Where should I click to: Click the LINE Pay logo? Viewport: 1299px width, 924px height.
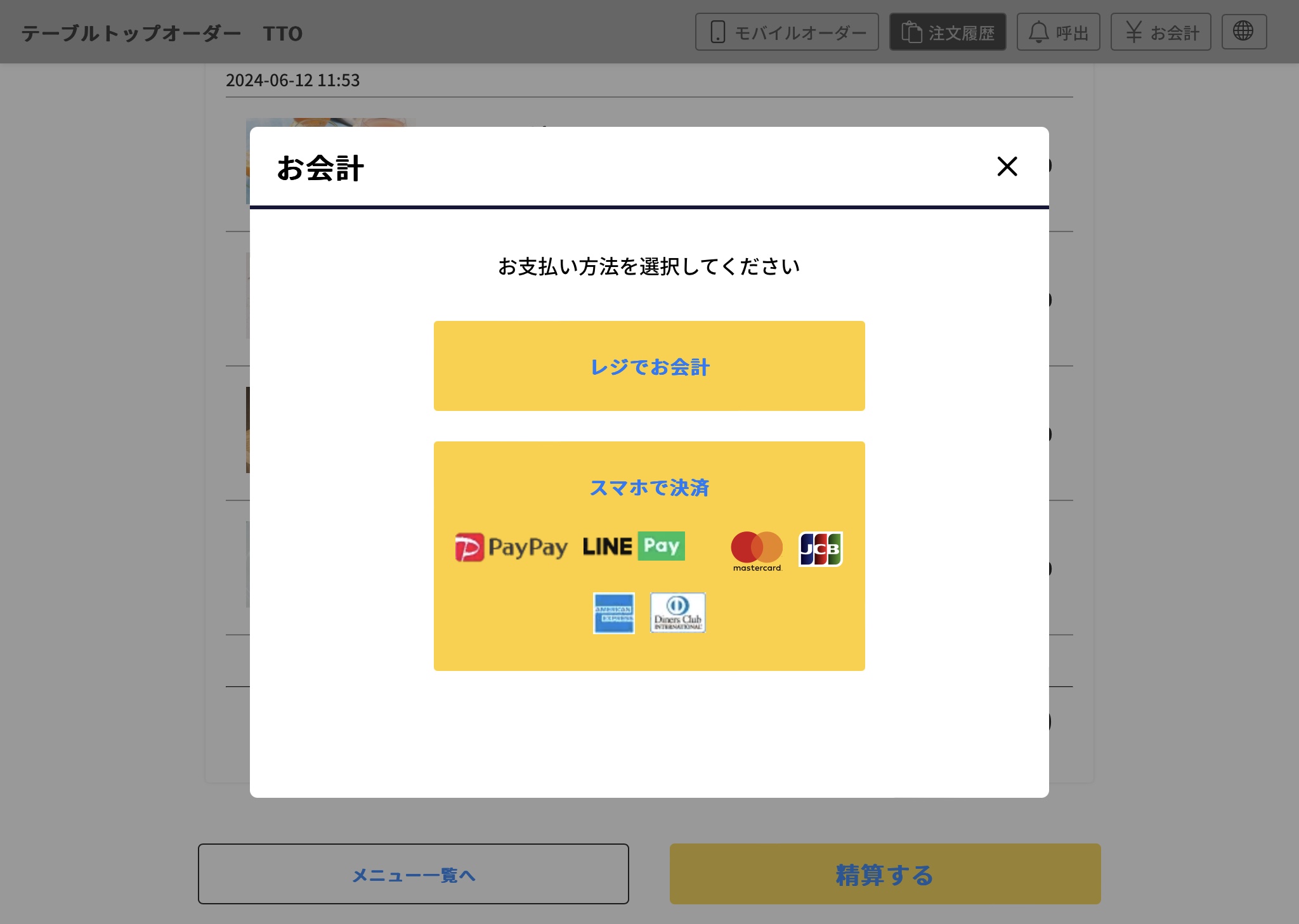click(634, 546)
